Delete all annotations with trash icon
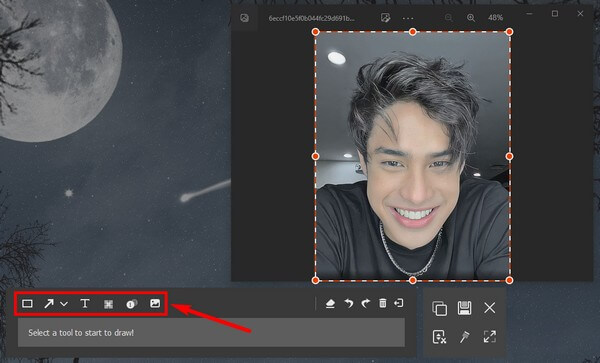Image resolution: width=600 pixels, height=363 pixels. [x=382, y=303]
